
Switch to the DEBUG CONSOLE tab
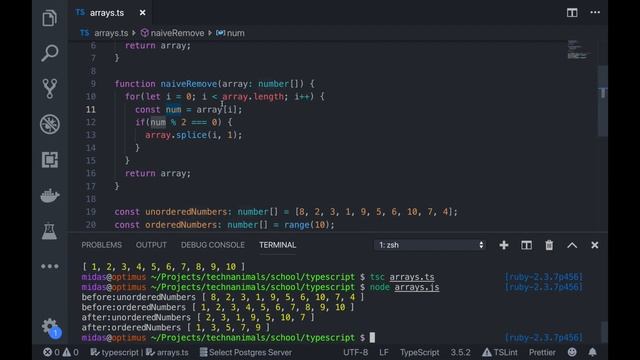pyautogui.click(x=213, y=245)
